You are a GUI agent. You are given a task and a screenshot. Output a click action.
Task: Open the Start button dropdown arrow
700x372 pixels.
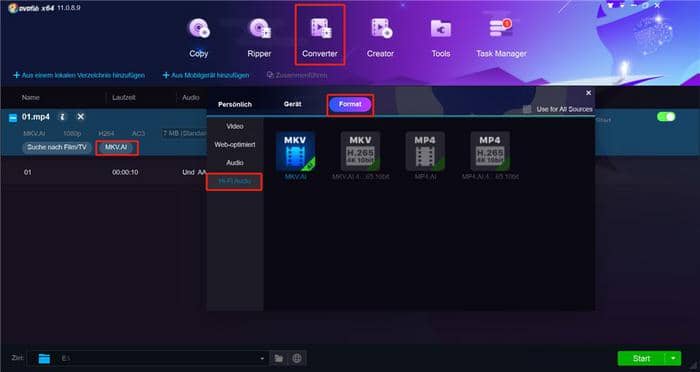coord(673,358)
